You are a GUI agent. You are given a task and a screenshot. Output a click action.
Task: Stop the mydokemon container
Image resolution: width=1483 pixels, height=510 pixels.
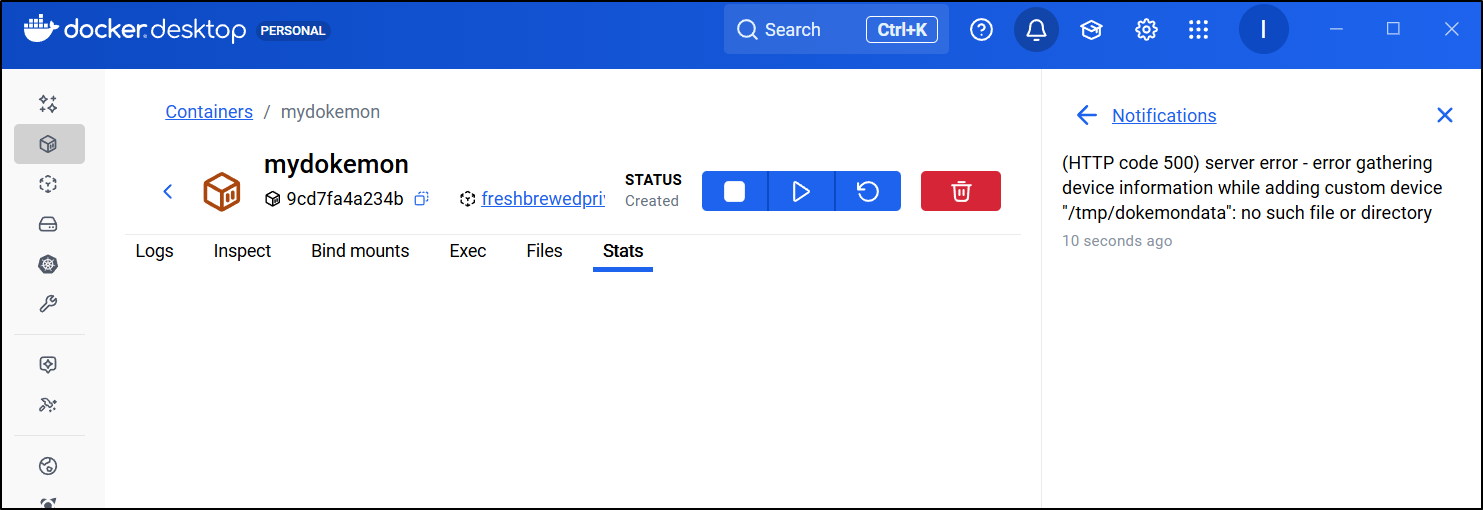(x=735, y=191)
